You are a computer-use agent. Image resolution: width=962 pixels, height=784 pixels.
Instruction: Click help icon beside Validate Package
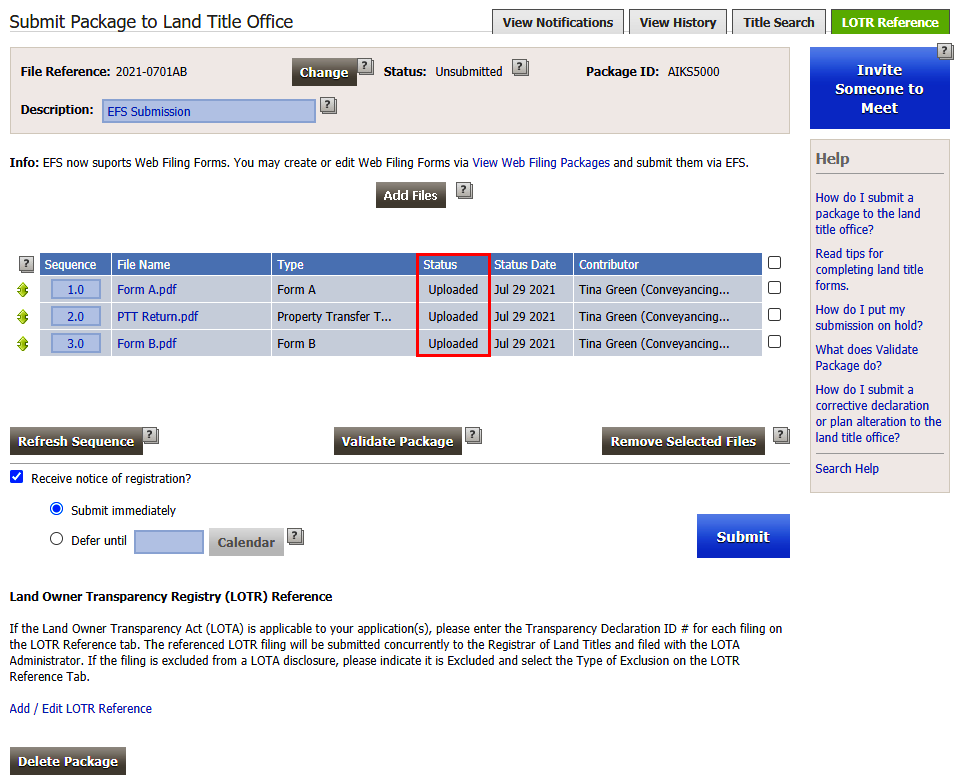point(473,436)
